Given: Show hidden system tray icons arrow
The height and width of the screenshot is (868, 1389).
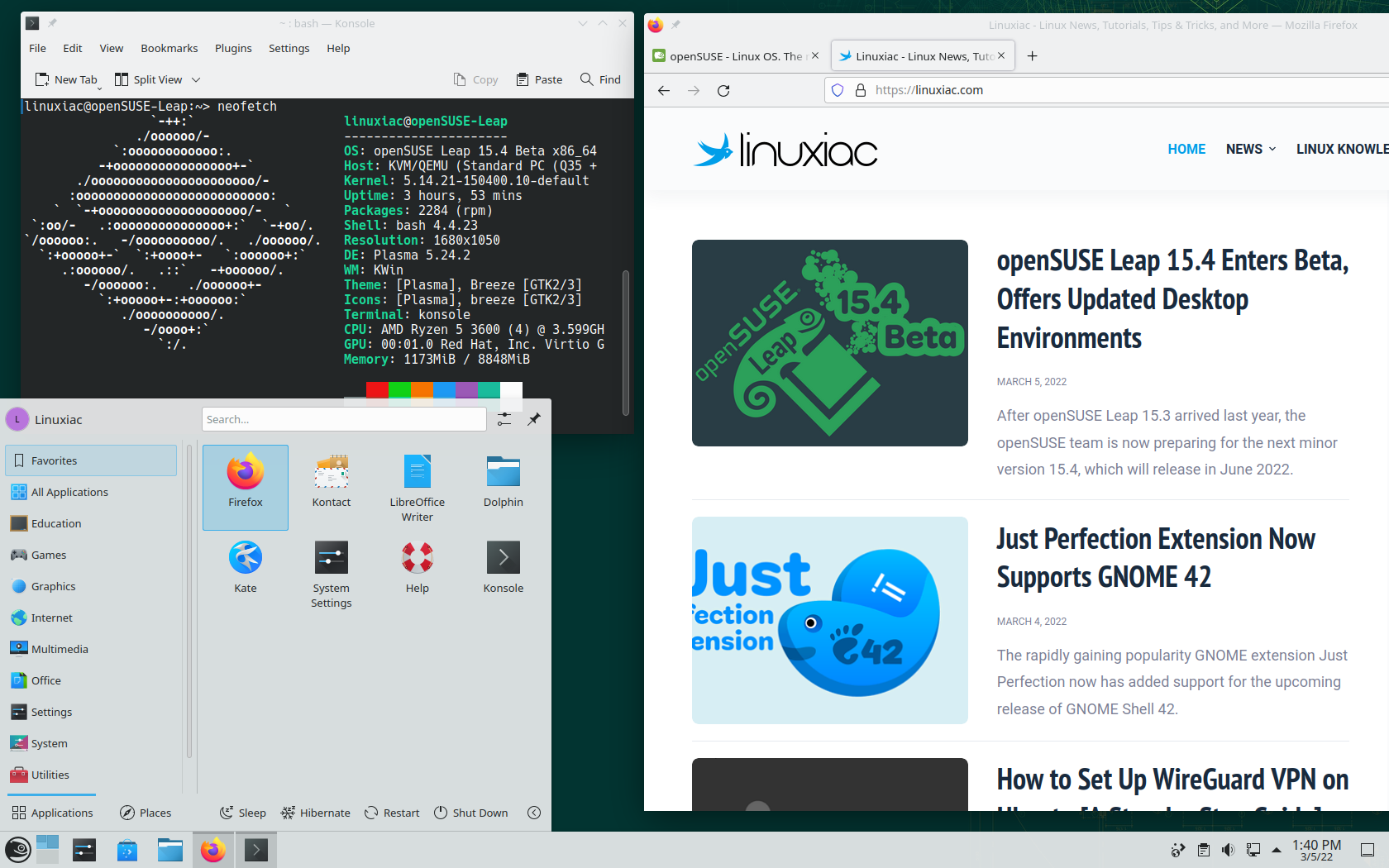Looking at the screenshot, I should coord(1277,850).
